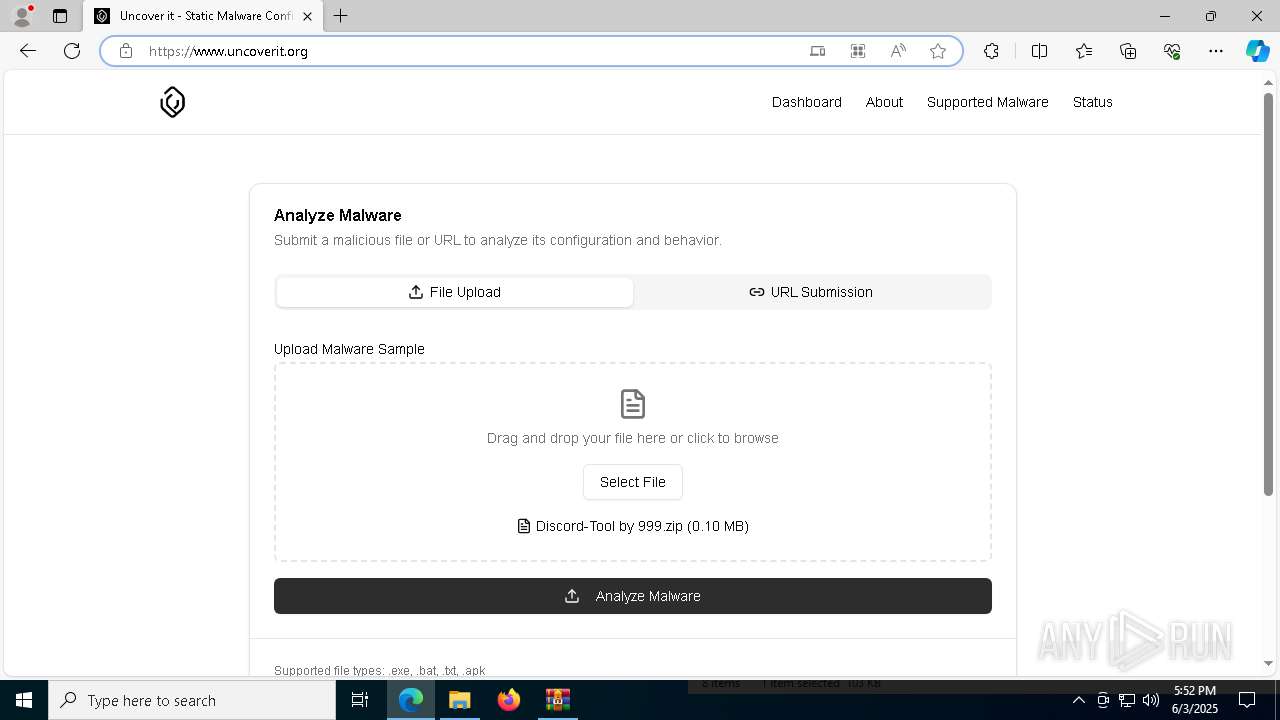Viewport: 1280px width, 720px height.
Task: Open Firefox from taskbar
Action: coord(509,700)
